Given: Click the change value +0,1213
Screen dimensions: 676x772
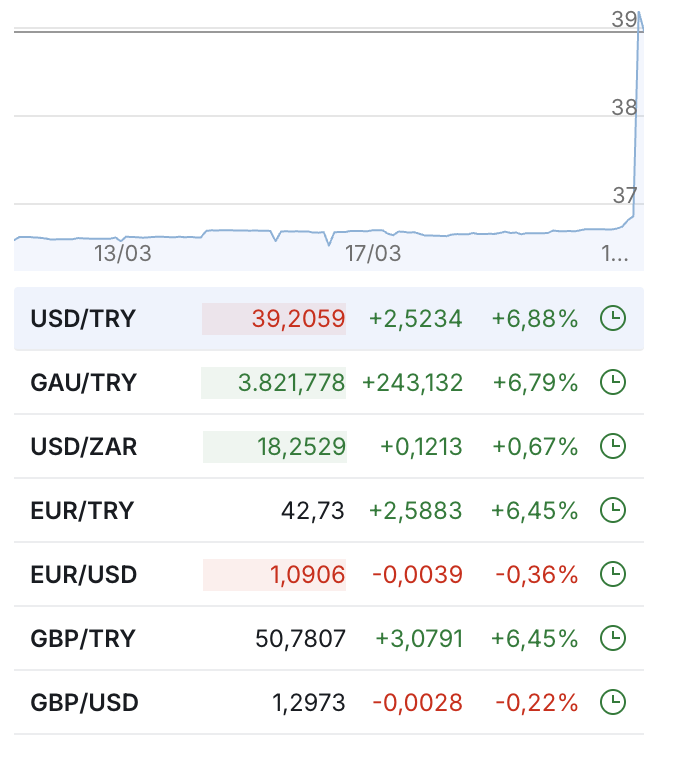Looking at the screenshot, I should pos(421,447).
